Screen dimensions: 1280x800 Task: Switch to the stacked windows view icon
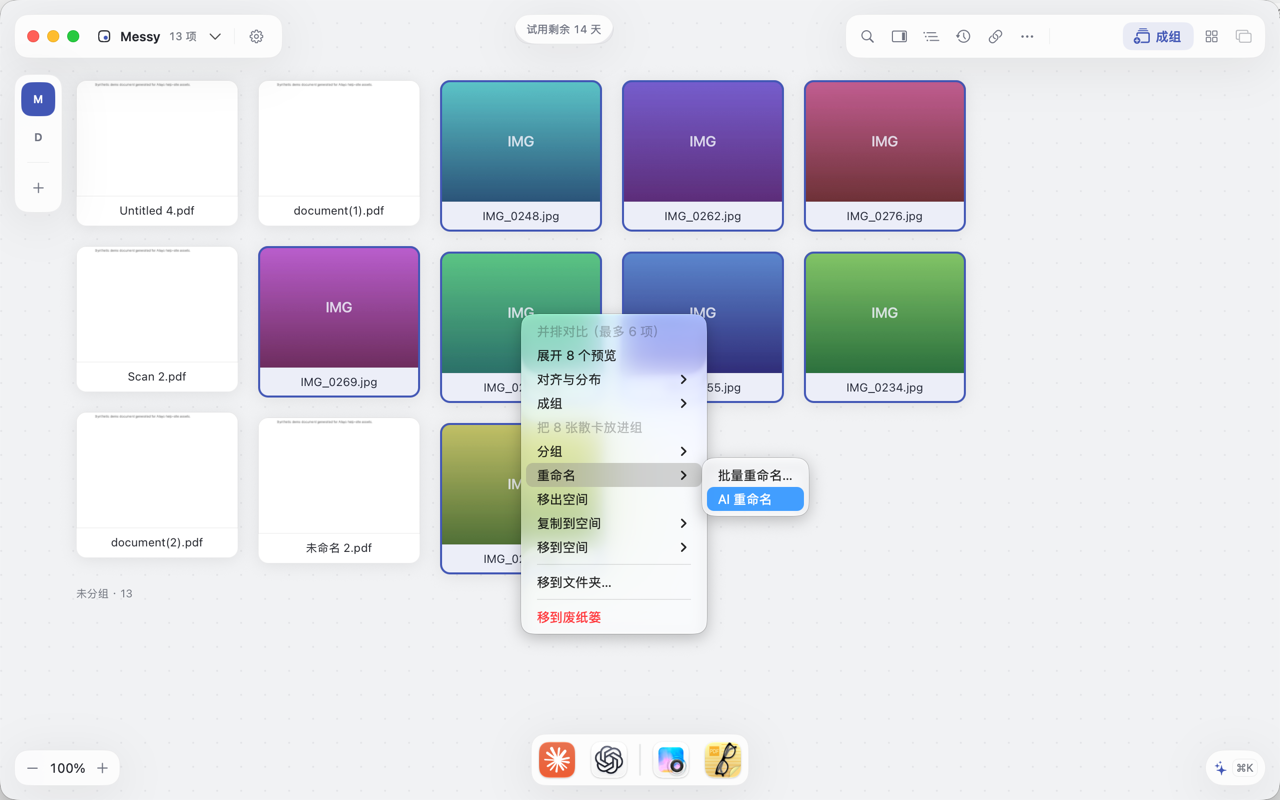click(x=1243, y=37)
